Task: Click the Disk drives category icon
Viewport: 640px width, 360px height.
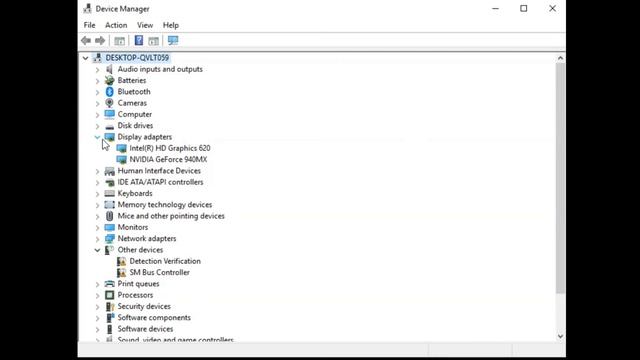Action: tap(109, 126)
